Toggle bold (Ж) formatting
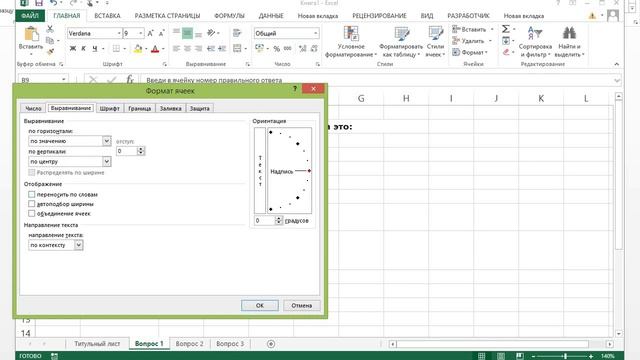Viewport: 640px width, 360px height. tap(73, 49)
